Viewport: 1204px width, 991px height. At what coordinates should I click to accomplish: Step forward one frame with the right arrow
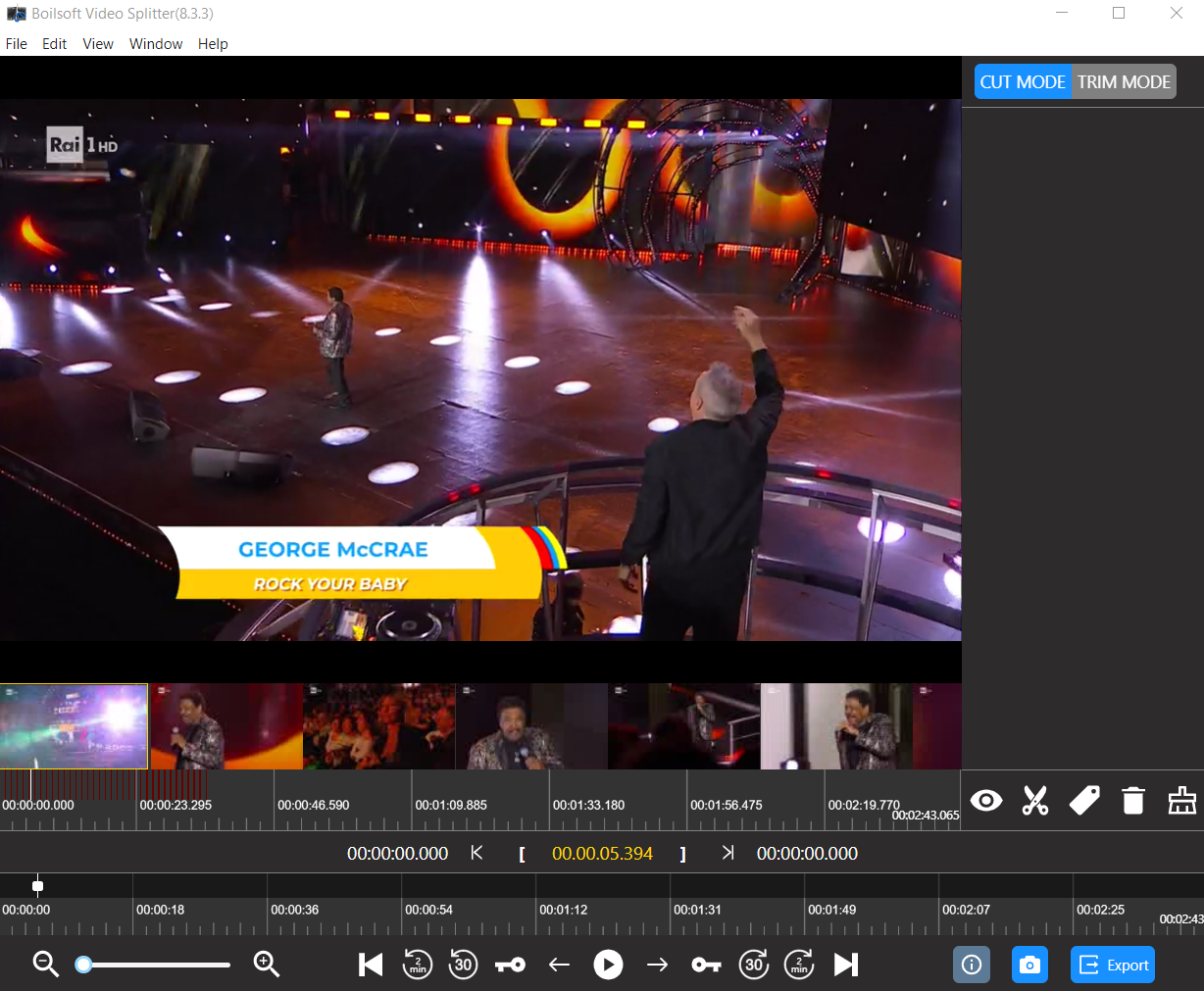coord(657,966)
